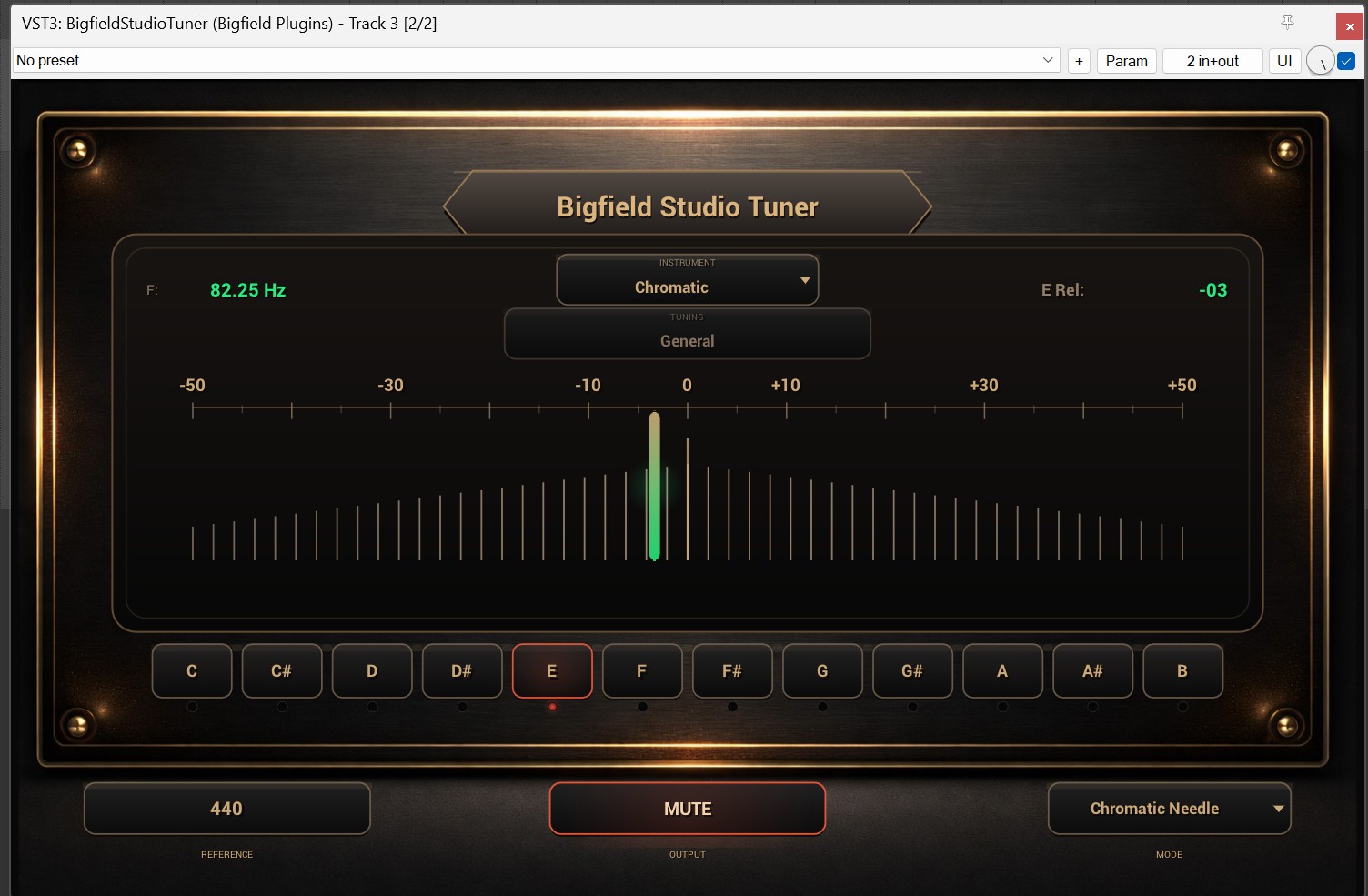Select the D note button

[x=372, y=671]
